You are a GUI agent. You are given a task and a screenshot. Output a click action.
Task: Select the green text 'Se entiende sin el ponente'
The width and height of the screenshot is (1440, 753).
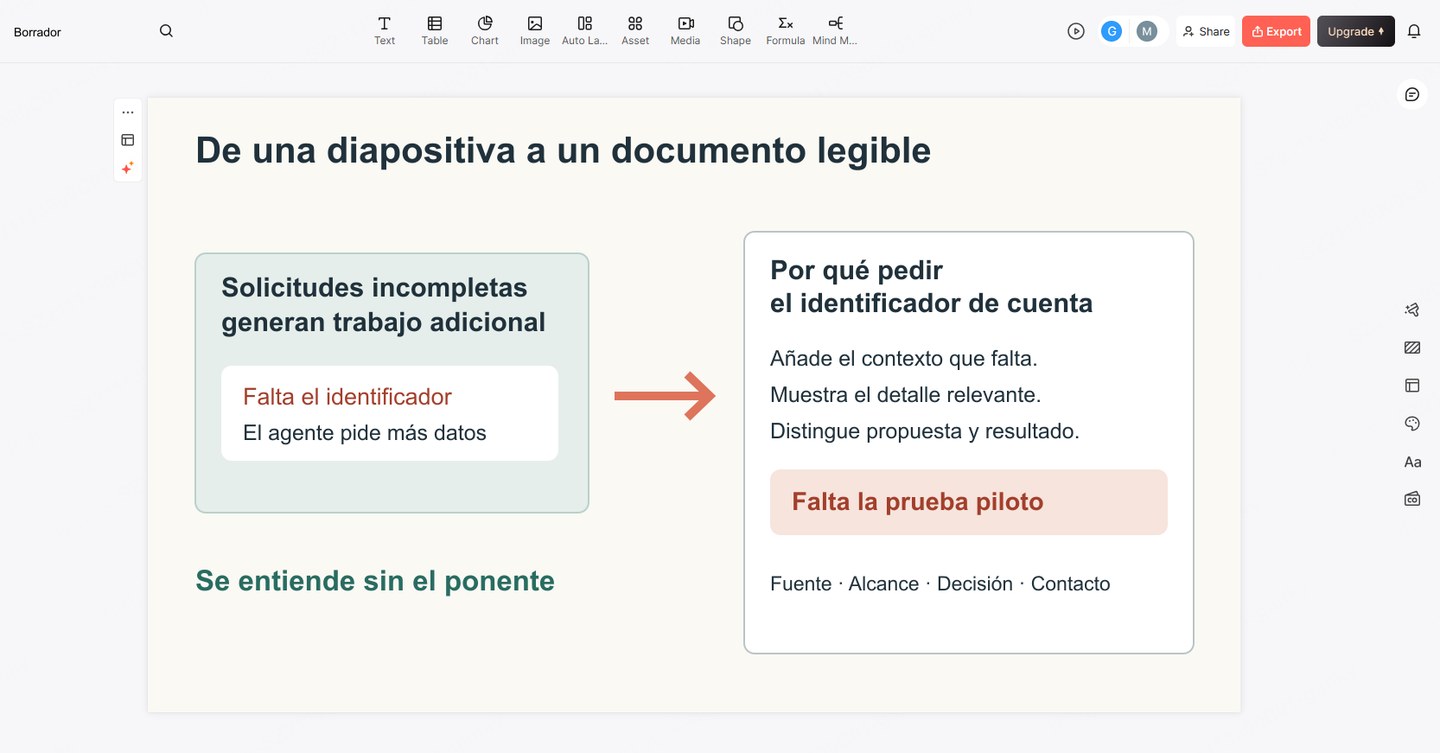[x=375, y=581]
